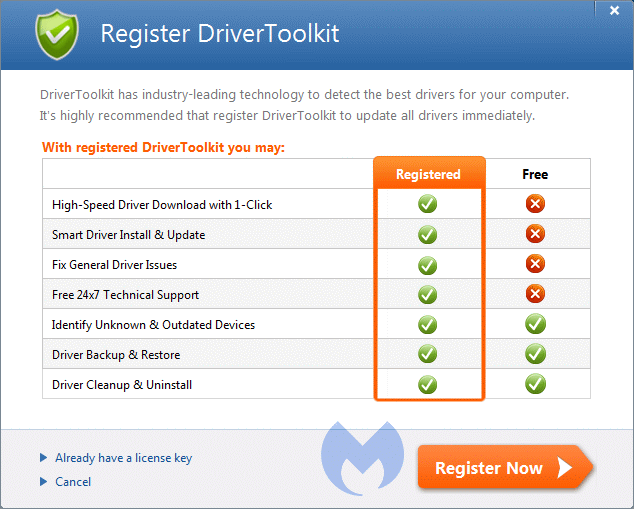Click Free checkmark for Identify Unknown Devices
The image size is (634, 509).
coord(535,324)
